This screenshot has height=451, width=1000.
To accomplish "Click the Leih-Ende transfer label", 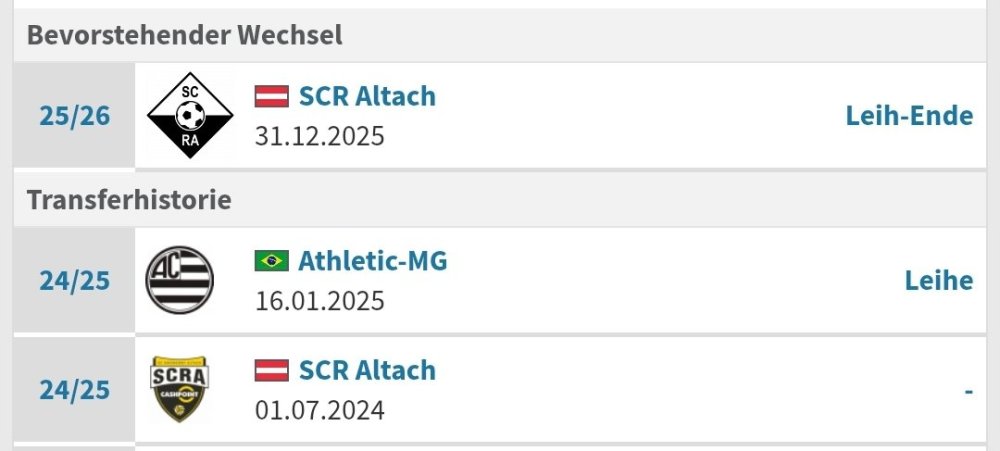I will coord(909,116).
